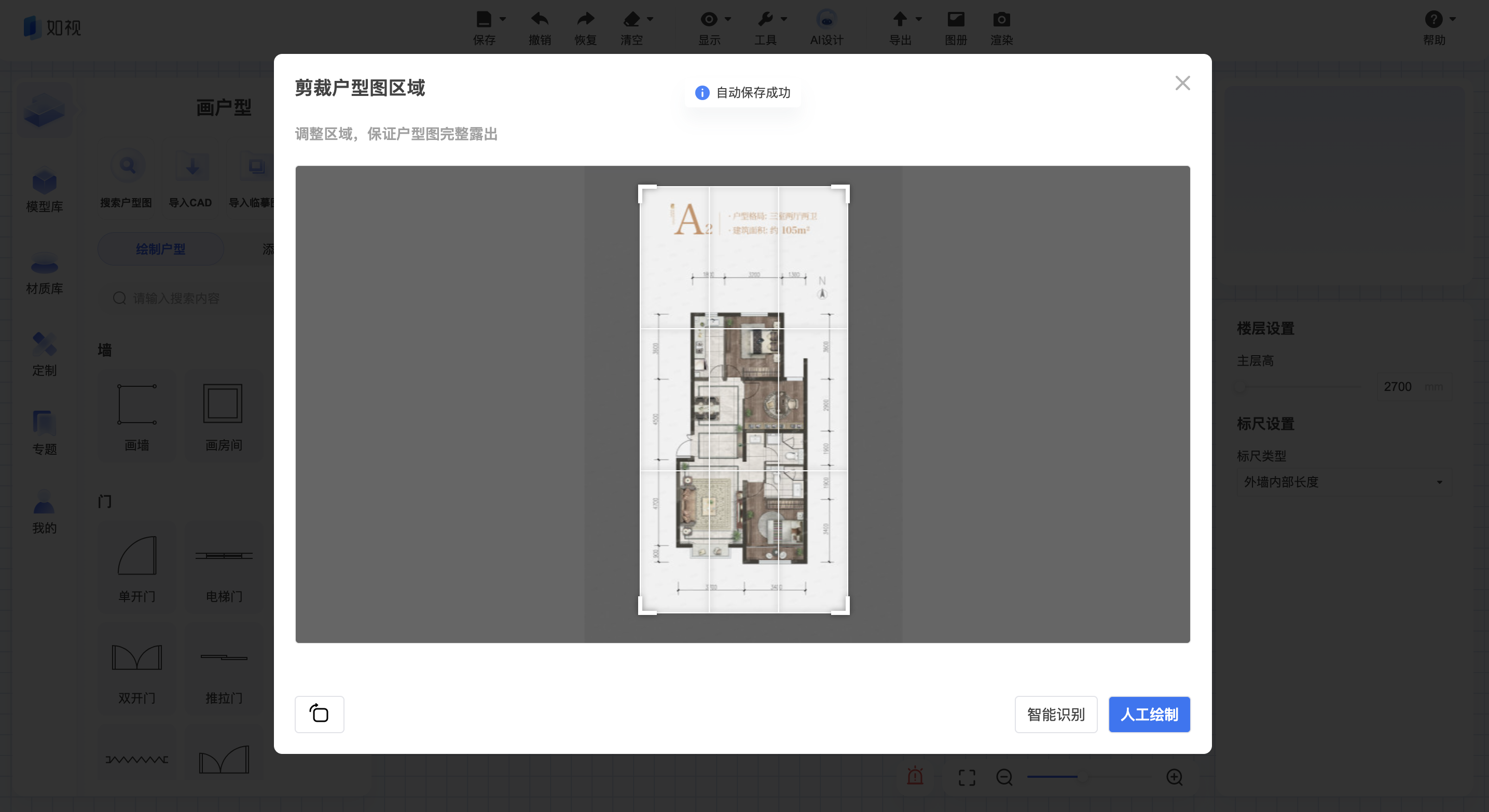This screenshot has width=1489, height=812.
Task: Select the 画墙 wall tool
Action: (x=137, y=416)
